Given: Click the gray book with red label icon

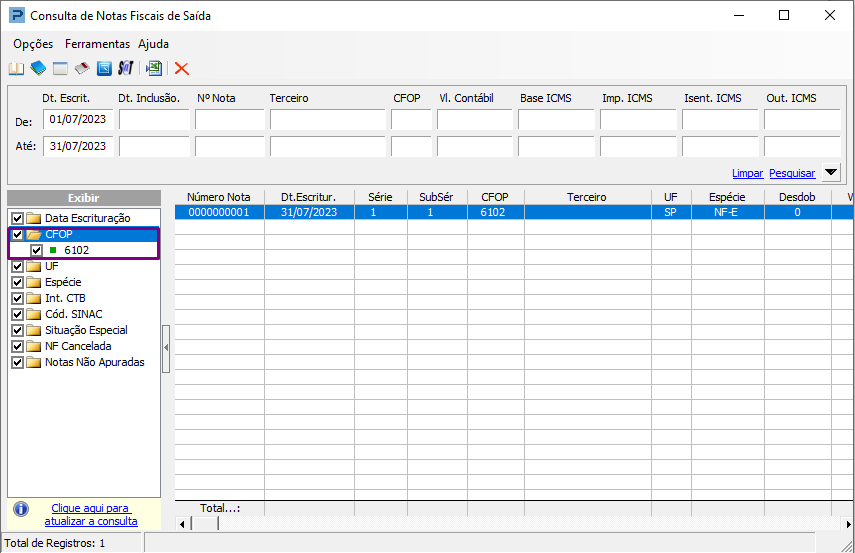Looking at the screenshot, I should (82, 68).
